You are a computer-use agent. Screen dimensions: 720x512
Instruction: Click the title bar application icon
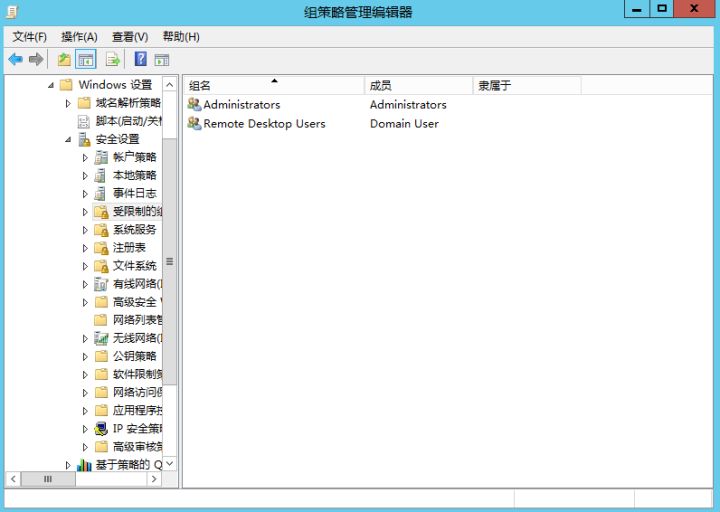pos(11,11)
